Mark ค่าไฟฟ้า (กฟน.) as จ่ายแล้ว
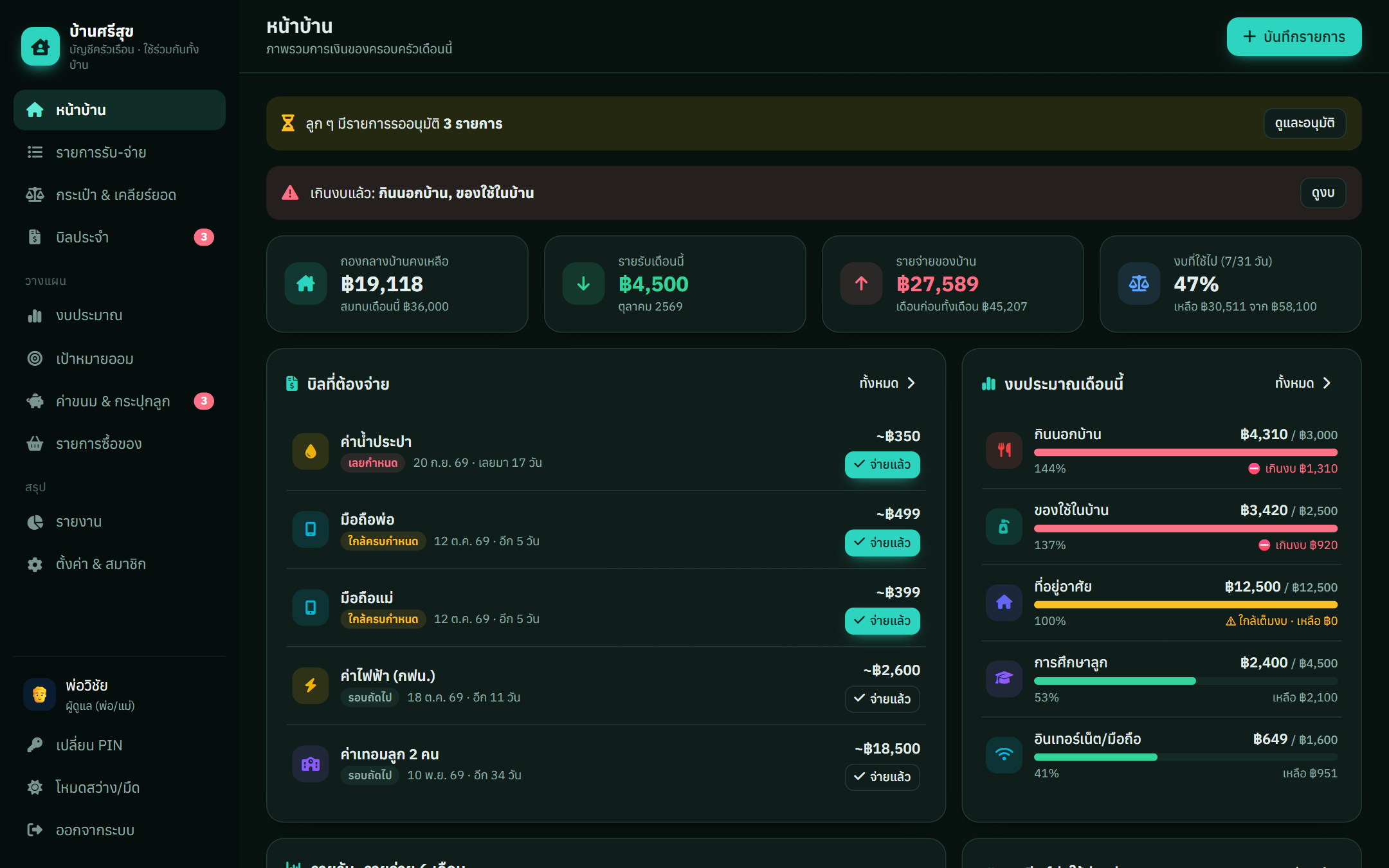The width and height of the screenshot is (1389, 868). pos(882,699)
